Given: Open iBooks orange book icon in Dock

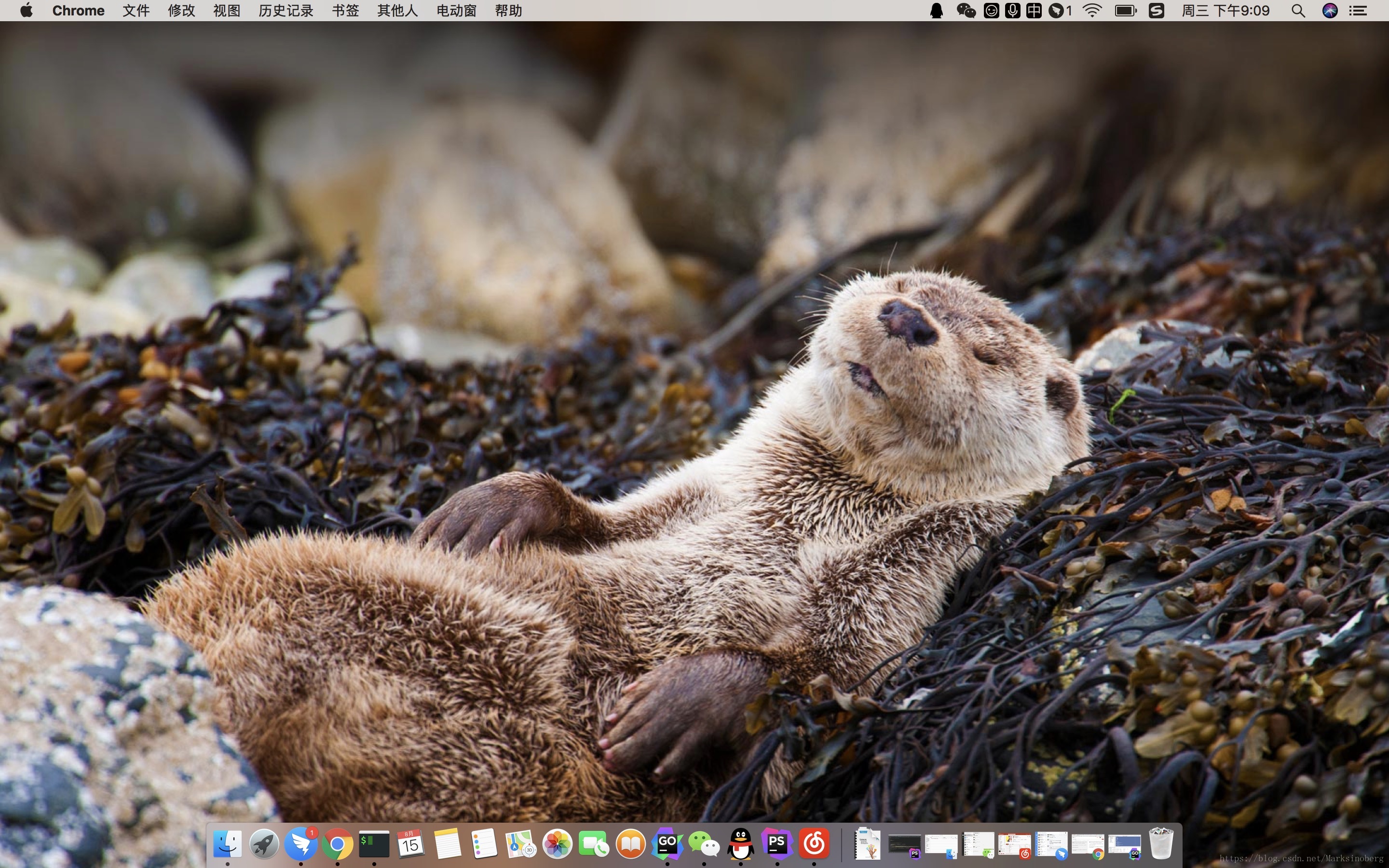Looking at the screenshot, I should coord(631,844).
